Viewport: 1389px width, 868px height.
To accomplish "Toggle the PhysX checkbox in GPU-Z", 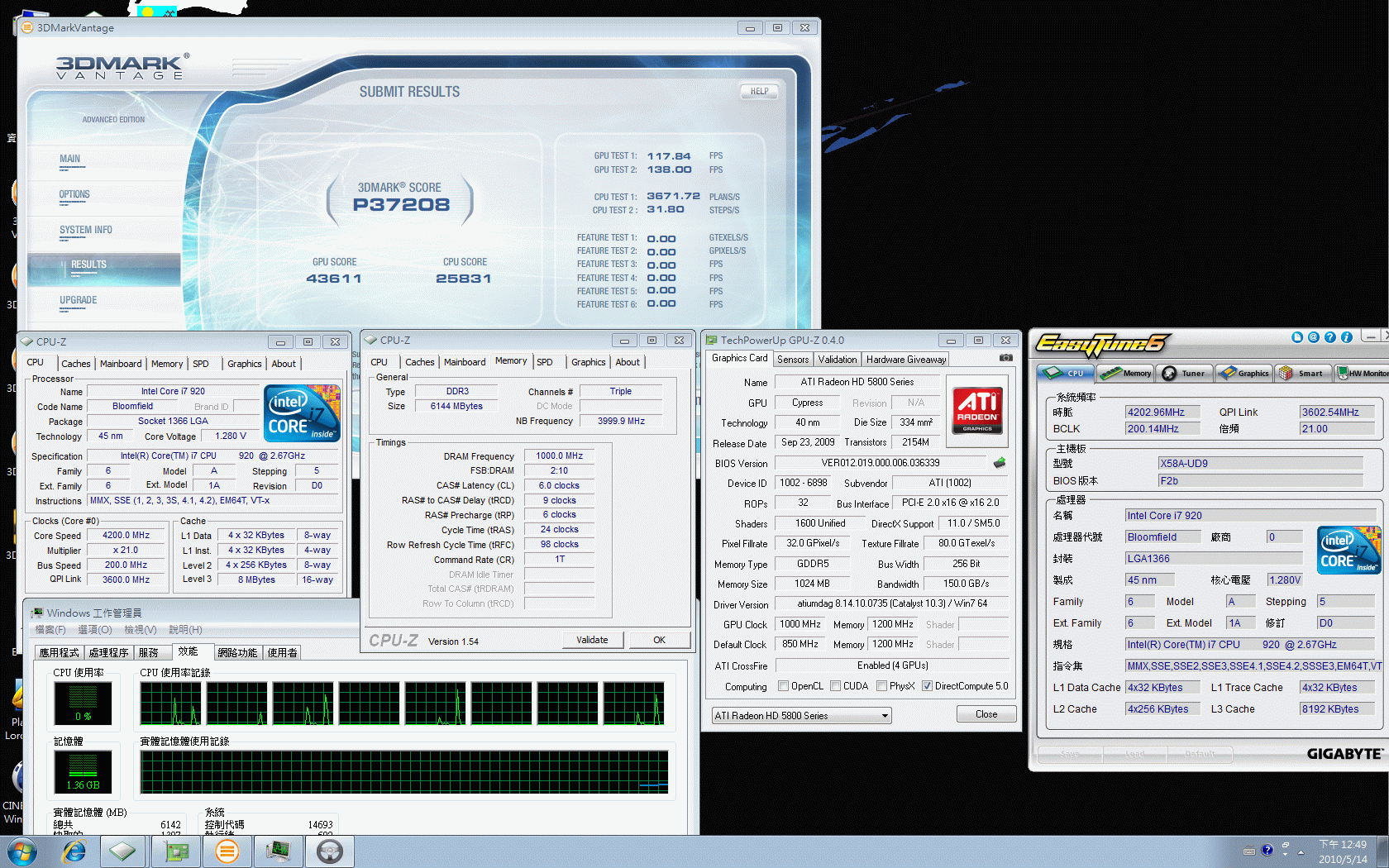I will coord(881,686).
